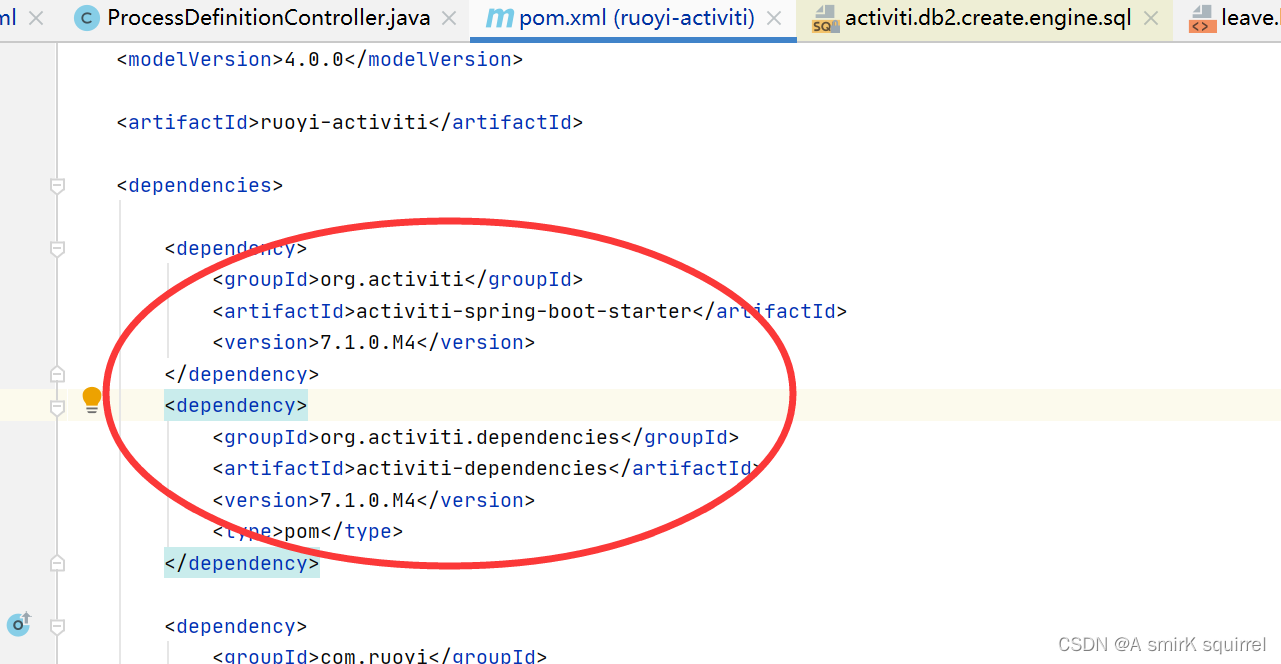Click the override navigation gutter icon bottom left
Image resolution: width=1281 pixels, height=664 pixels.
pyautogui.click(x=18, y=624)
